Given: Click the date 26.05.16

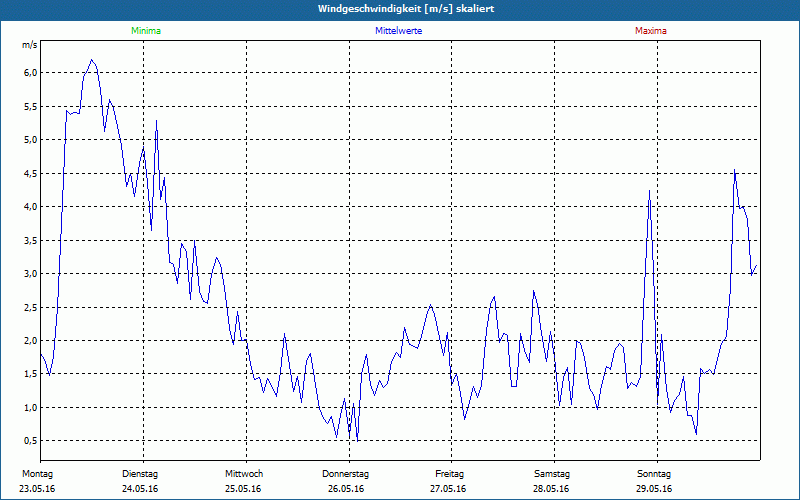Looking at the screenshot, I should click(x=346, y=489).
